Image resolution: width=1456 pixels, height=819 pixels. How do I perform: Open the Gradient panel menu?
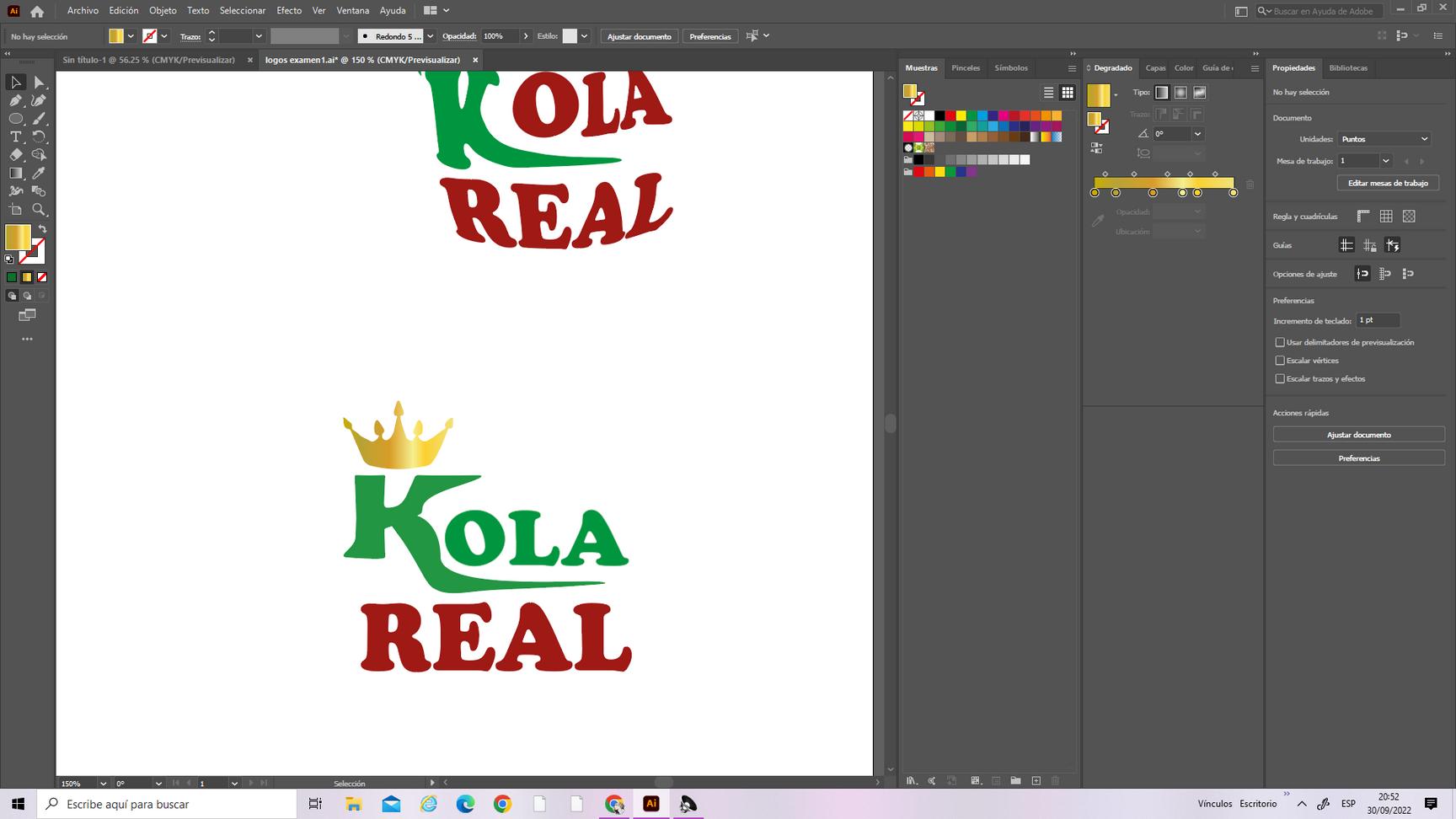click(1255, 68)
